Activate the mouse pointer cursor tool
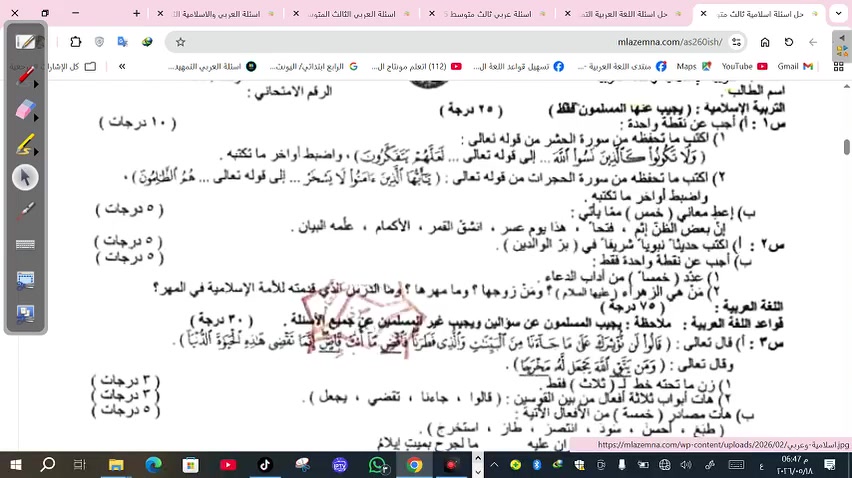This screenshot has width=852, height=478. pyautogui.click(x=25, y=177)
